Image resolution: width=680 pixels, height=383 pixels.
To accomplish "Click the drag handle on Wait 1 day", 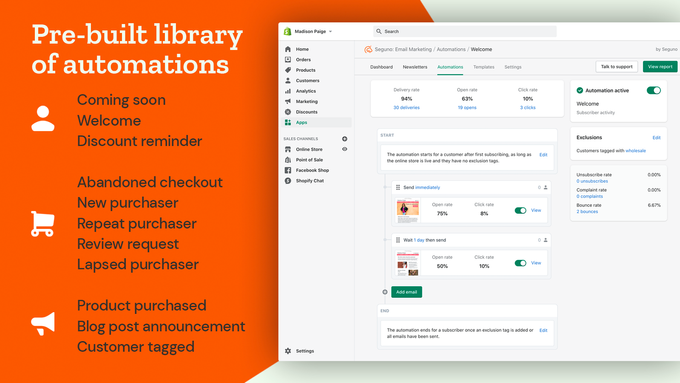I will [398, 240].
